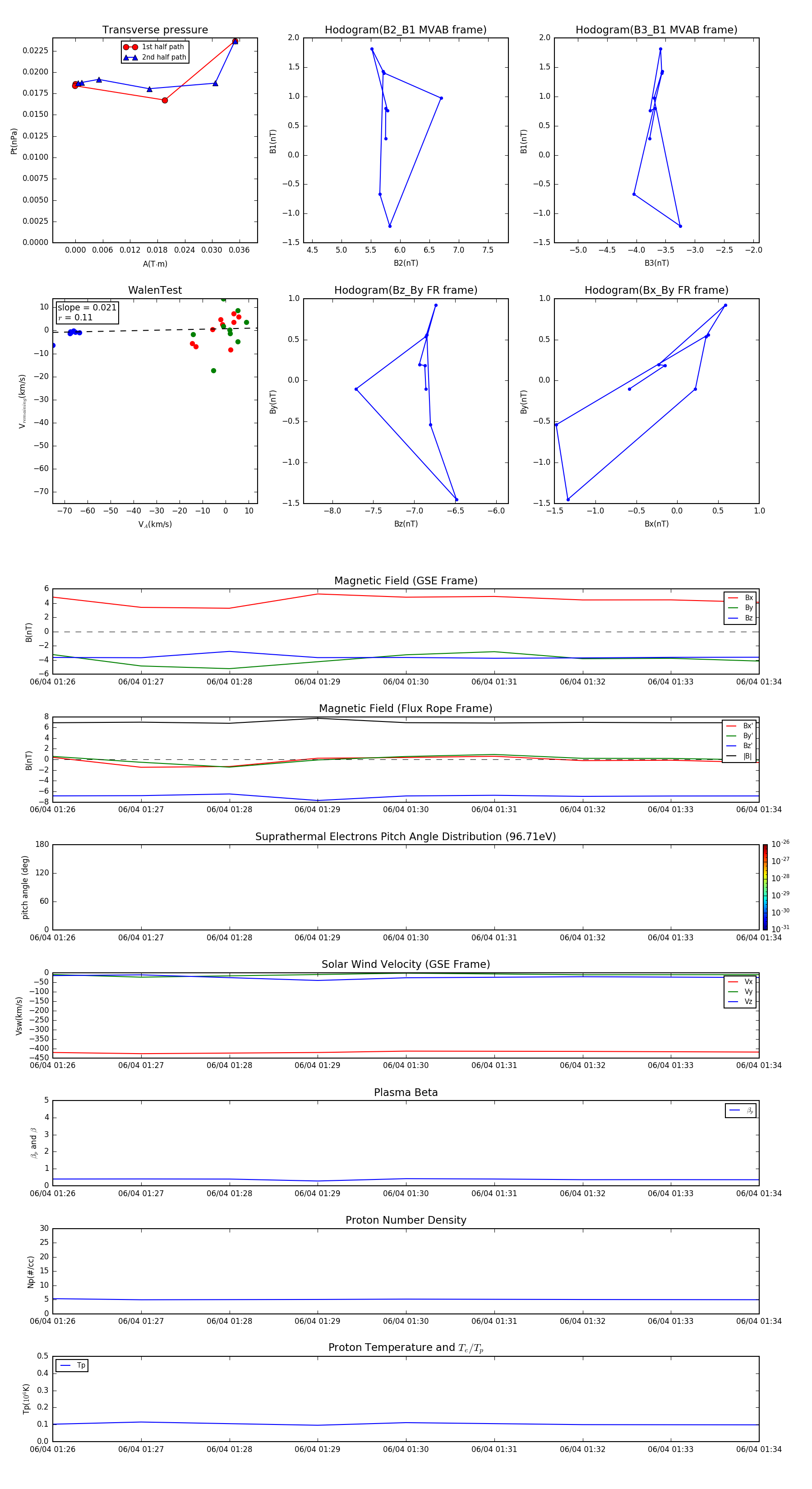Click 'Hodogram(B3_B1 MVAB frame)' title
Viewport: 812px width, 1489px height.
click(656, 29)
